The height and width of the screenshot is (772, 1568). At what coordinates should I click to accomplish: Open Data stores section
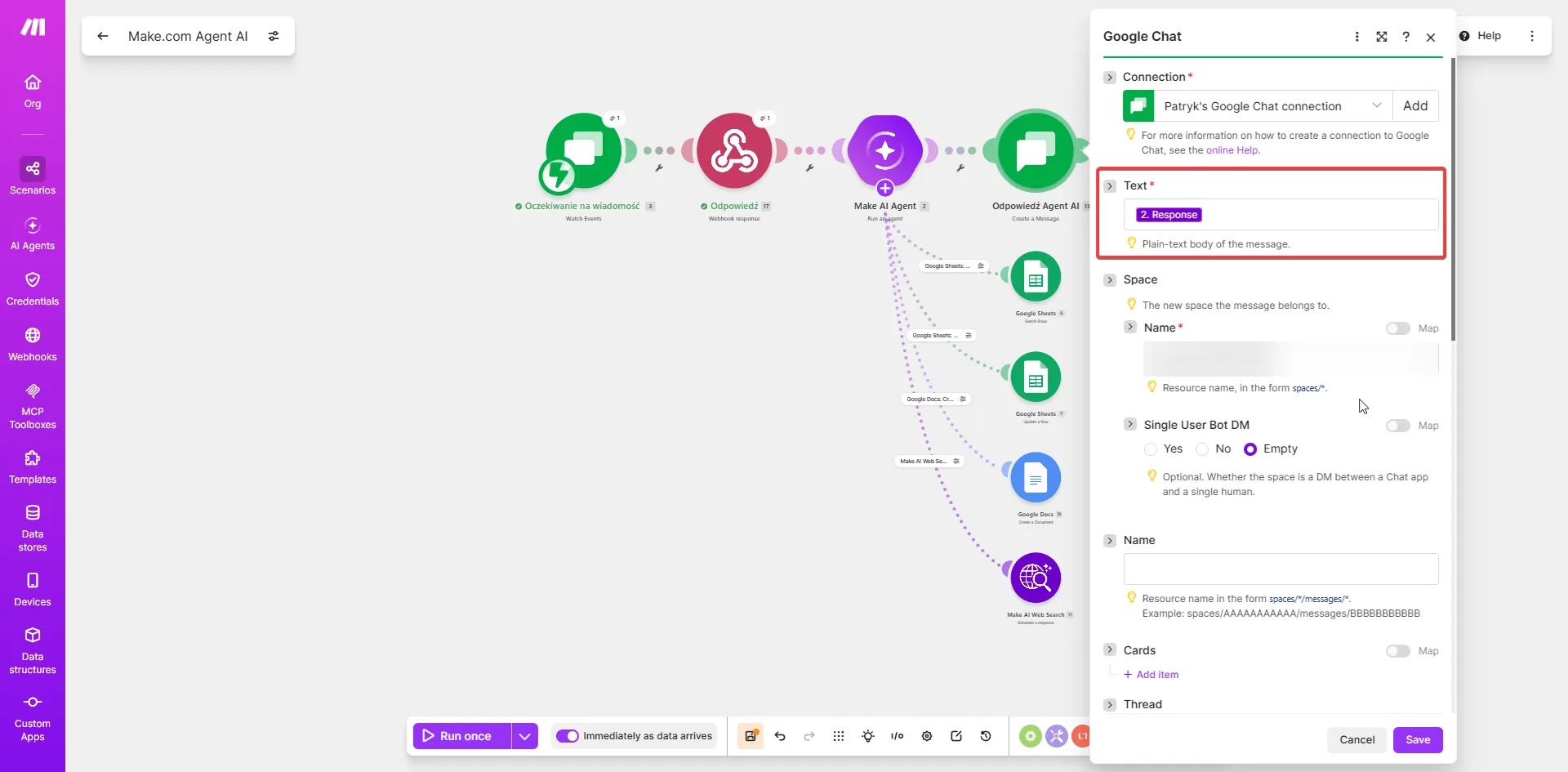(x=33, y=528)
